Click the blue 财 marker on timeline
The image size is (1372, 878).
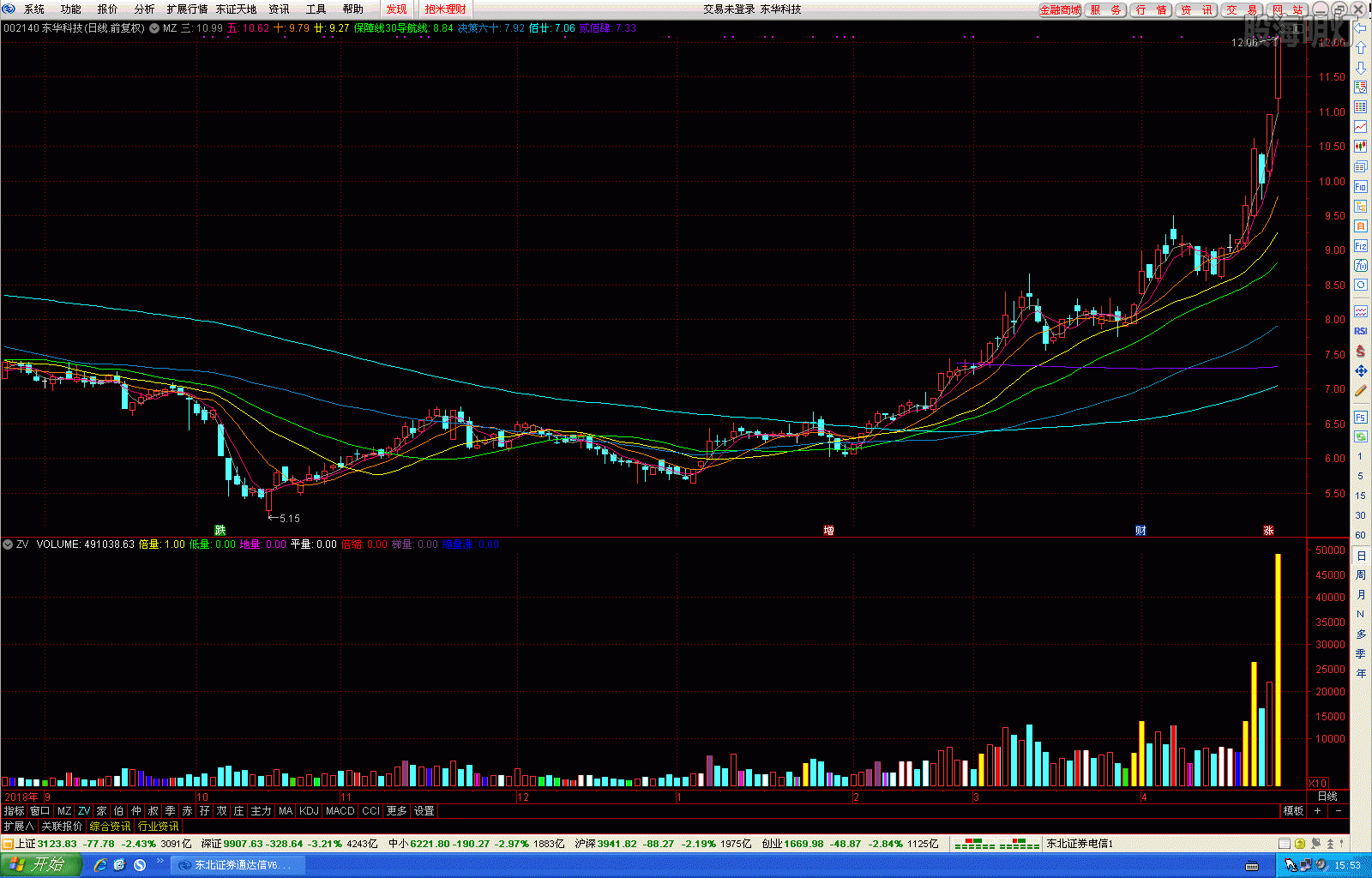tap(1140, 531)
